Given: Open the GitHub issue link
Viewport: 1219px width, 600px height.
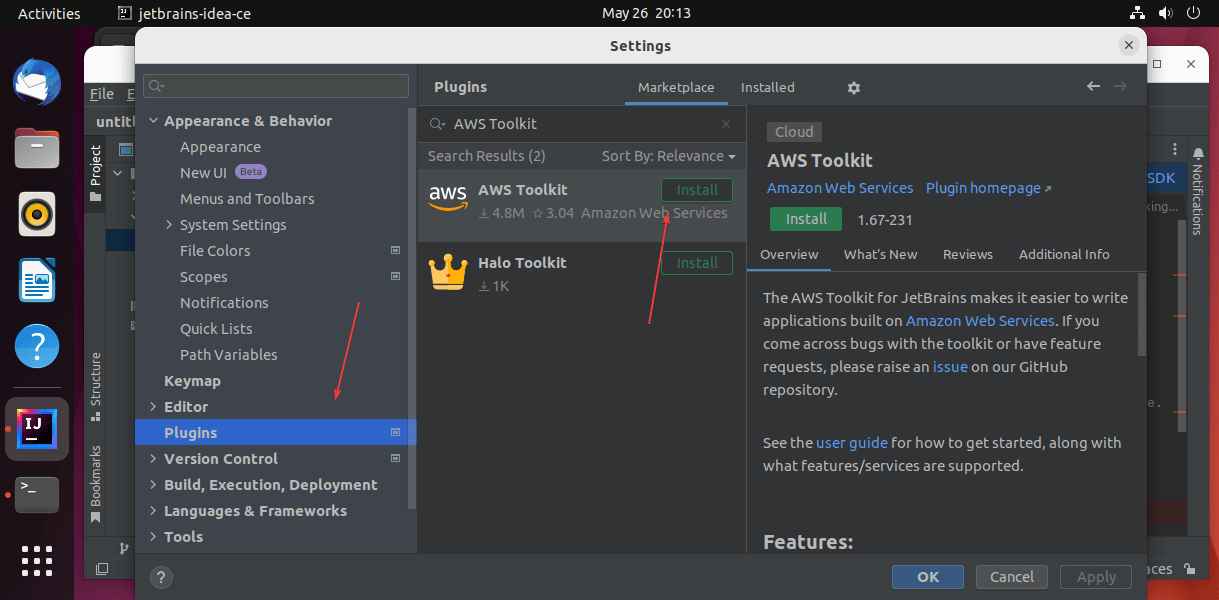Looking at the screenshot, I should 950,366.
